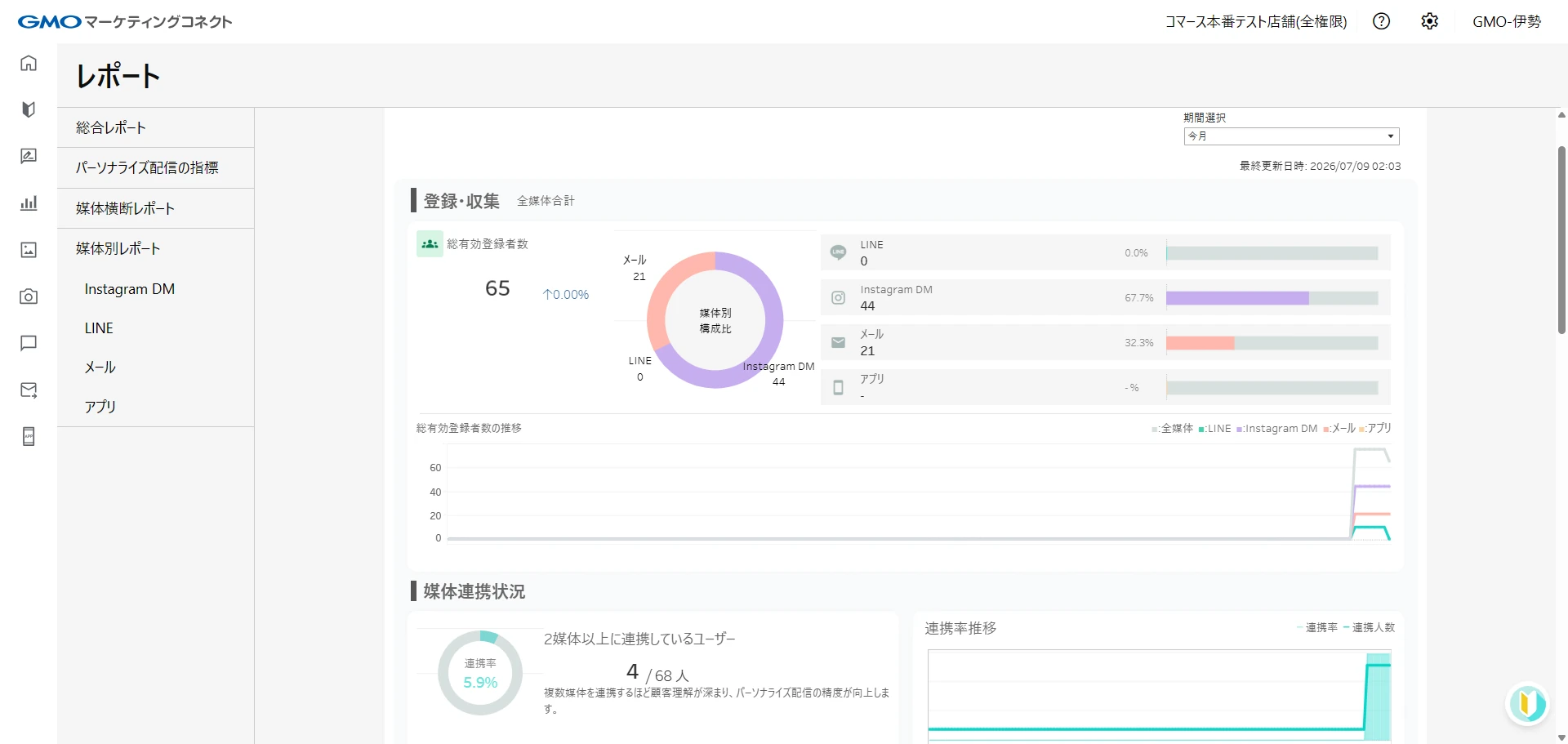1568x744 pixels.
Task: Open the 期間選択 dropdown
Action: click(x=1291, y=136)
